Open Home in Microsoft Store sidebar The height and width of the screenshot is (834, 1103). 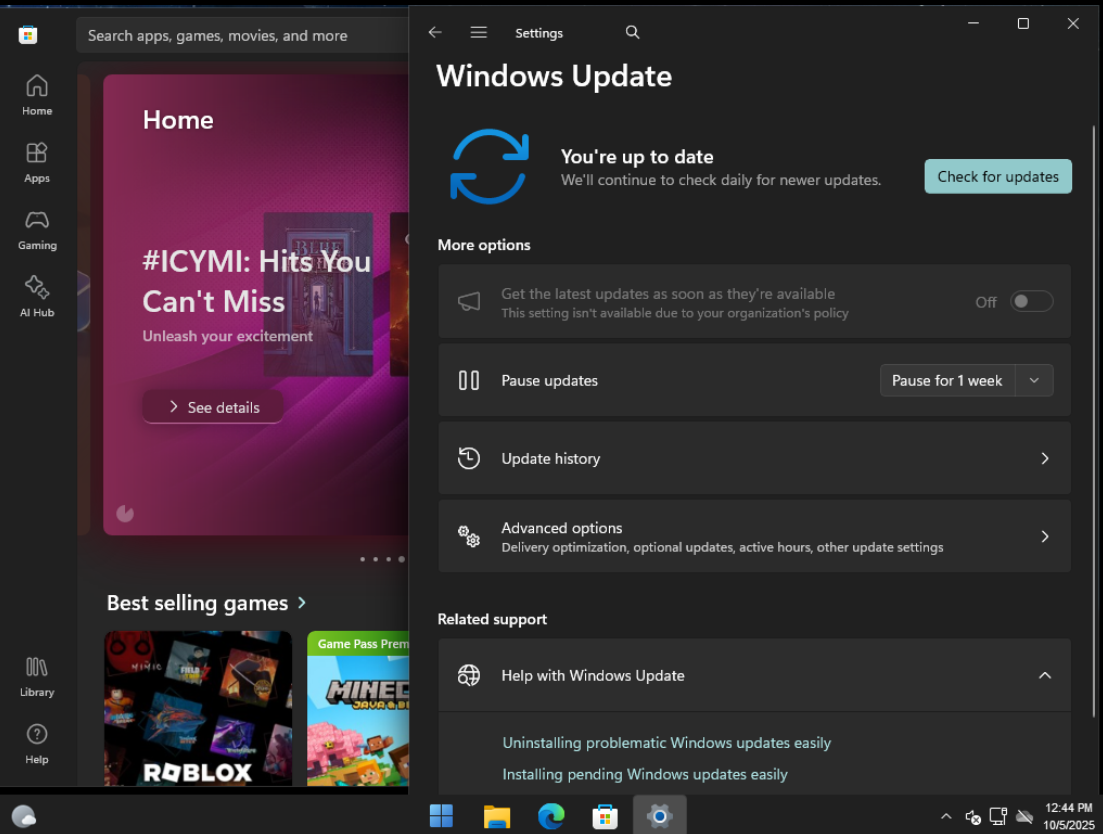(37, 95)
